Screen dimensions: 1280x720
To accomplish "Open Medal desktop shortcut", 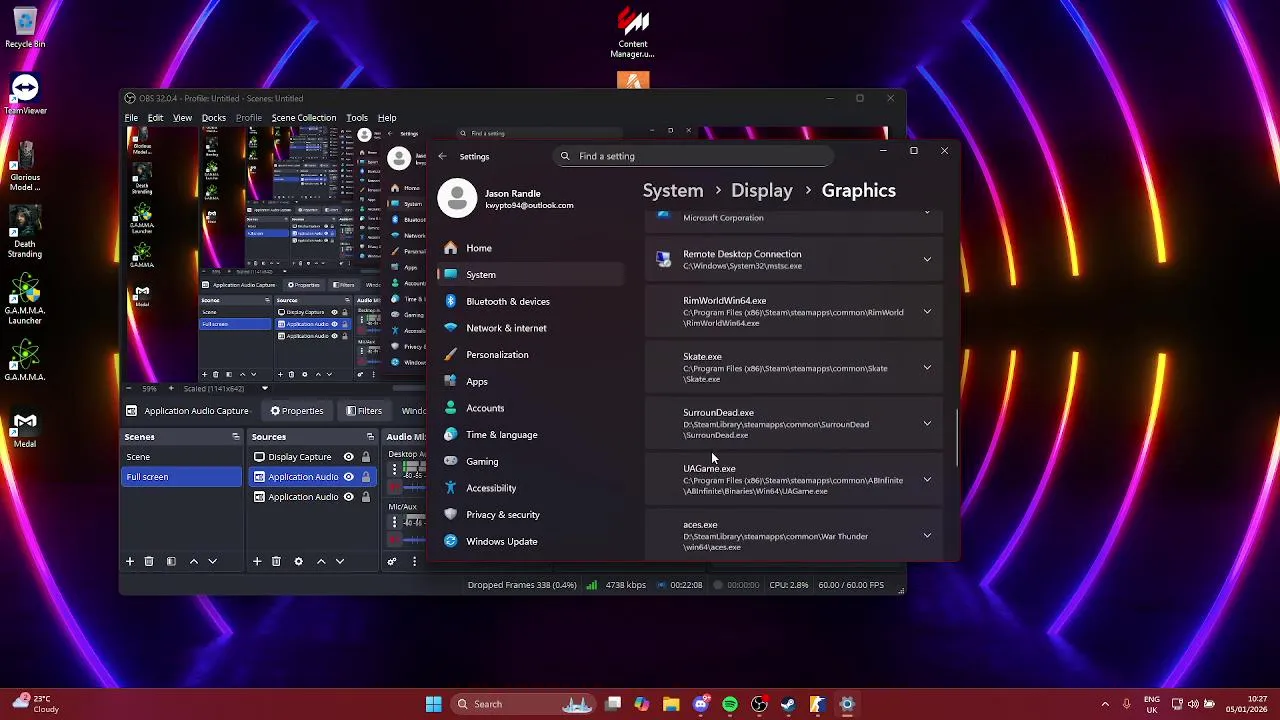I will [25, 430].
